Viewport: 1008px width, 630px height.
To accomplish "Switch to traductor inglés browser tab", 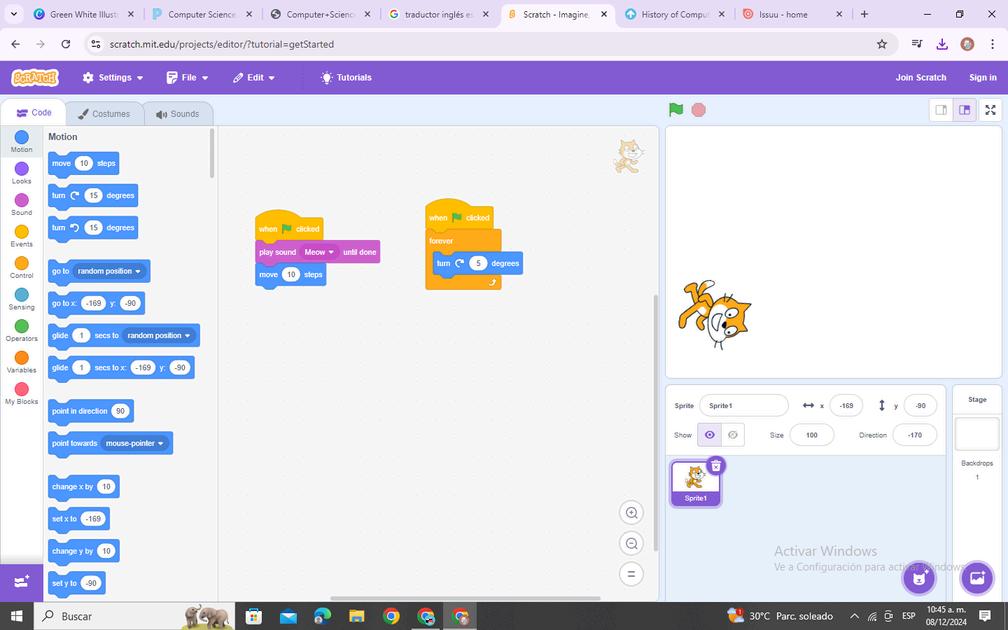I will click(440, 14).
